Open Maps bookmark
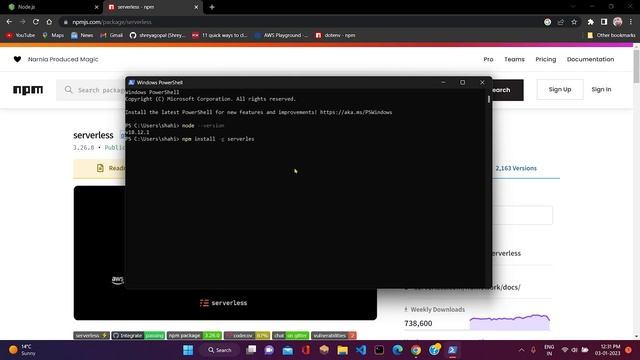Image resolution: width=640 pixels, height=360 pixels. [53, 36]
